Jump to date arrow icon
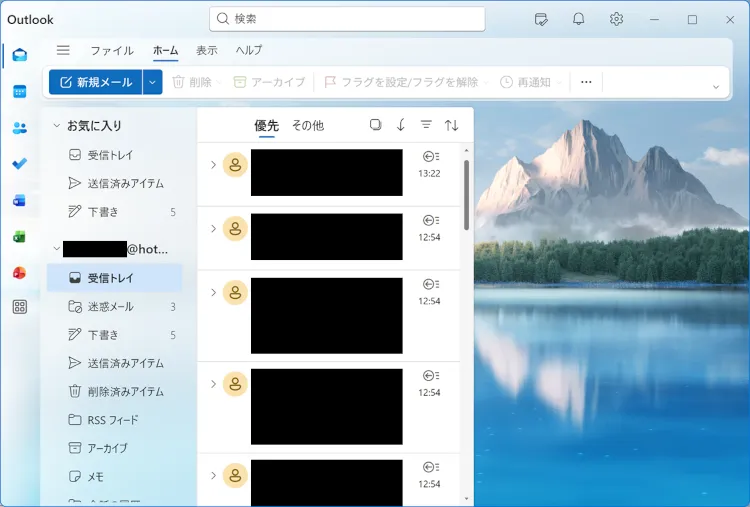 point(401,125)
